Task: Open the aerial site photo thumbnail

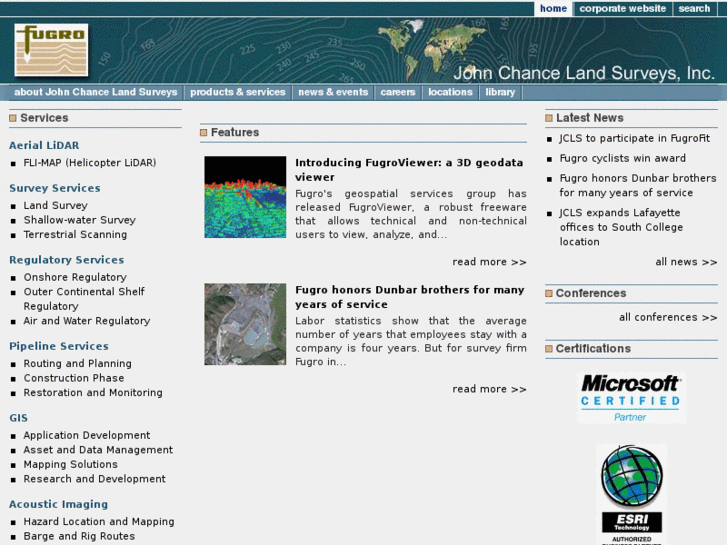Action: (x=245, y=324)
